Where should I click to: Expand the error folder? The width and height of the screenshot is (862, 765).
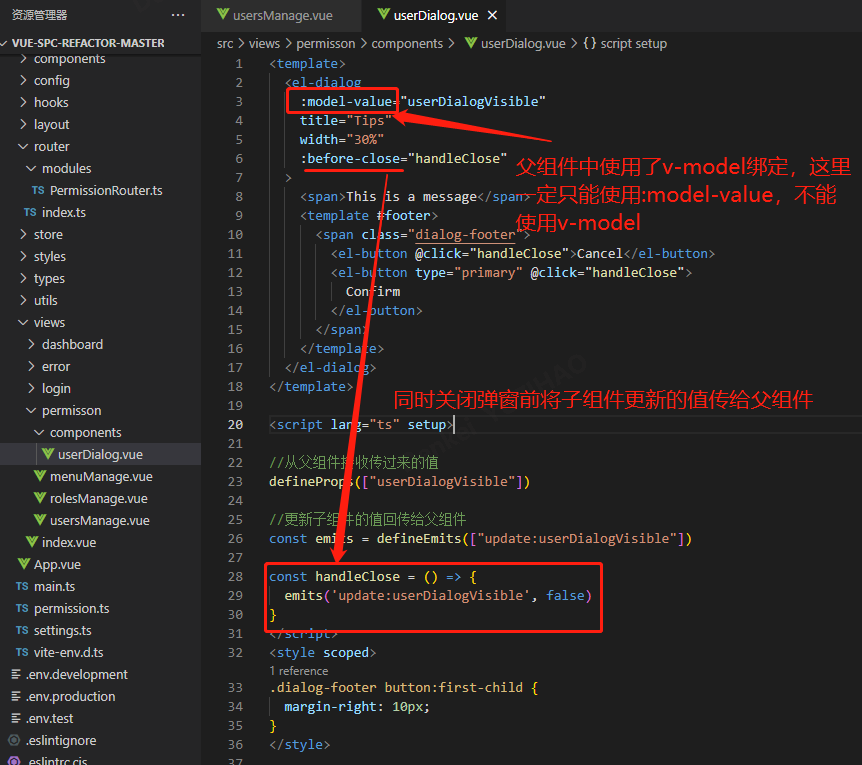(x=31, y=366)
